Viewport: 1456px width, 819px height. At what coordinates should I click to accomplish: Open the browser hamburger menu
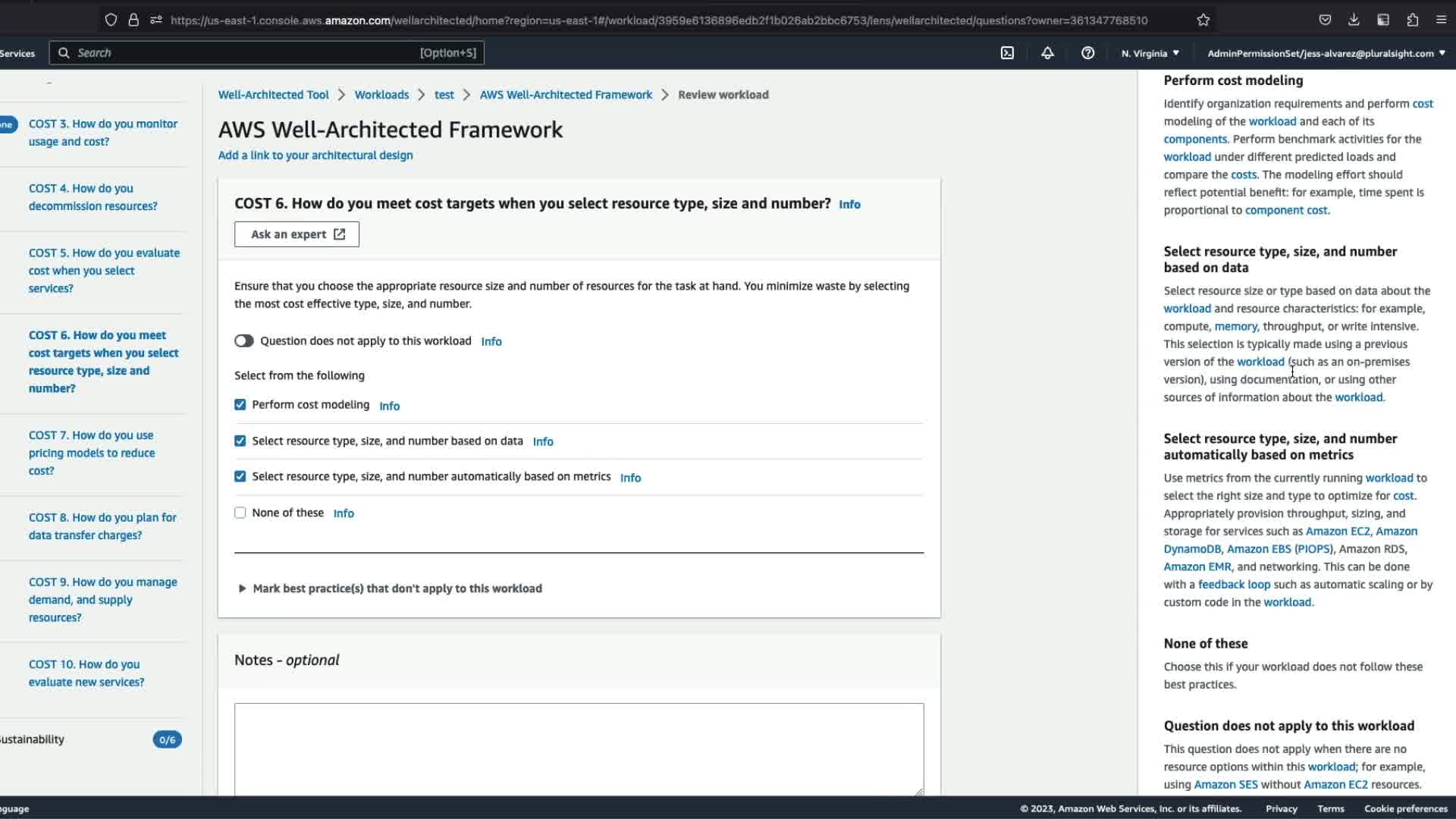[1441, 20]
